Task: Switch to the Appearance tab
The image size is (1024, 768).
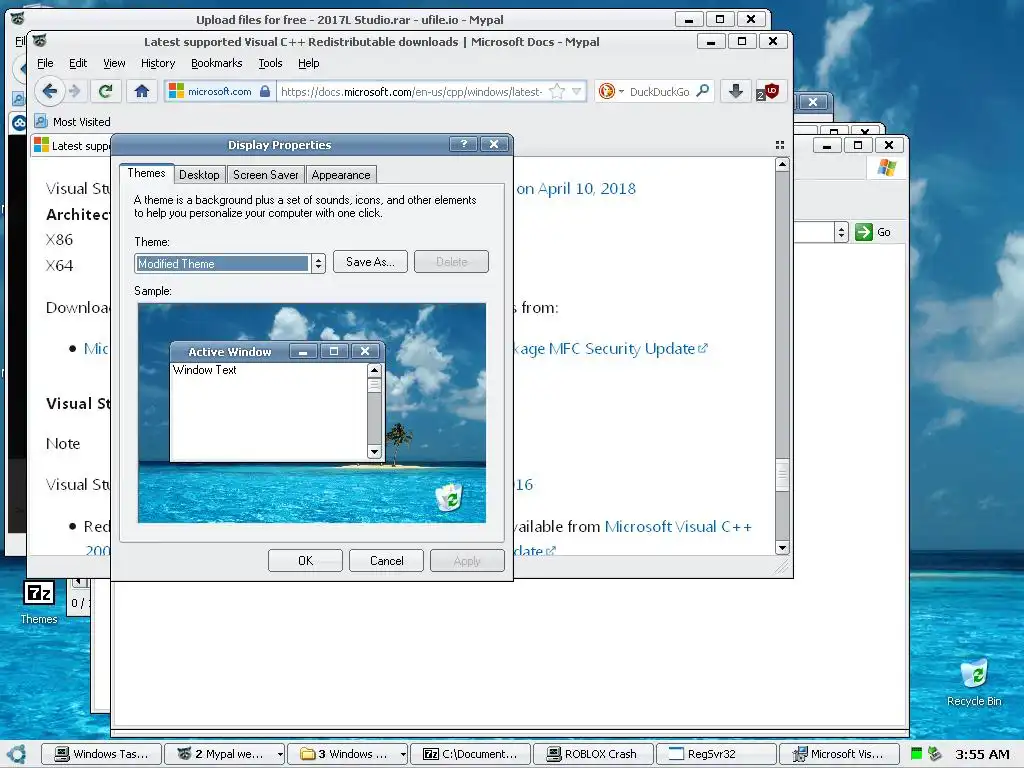Action: (x=341, y=174)
